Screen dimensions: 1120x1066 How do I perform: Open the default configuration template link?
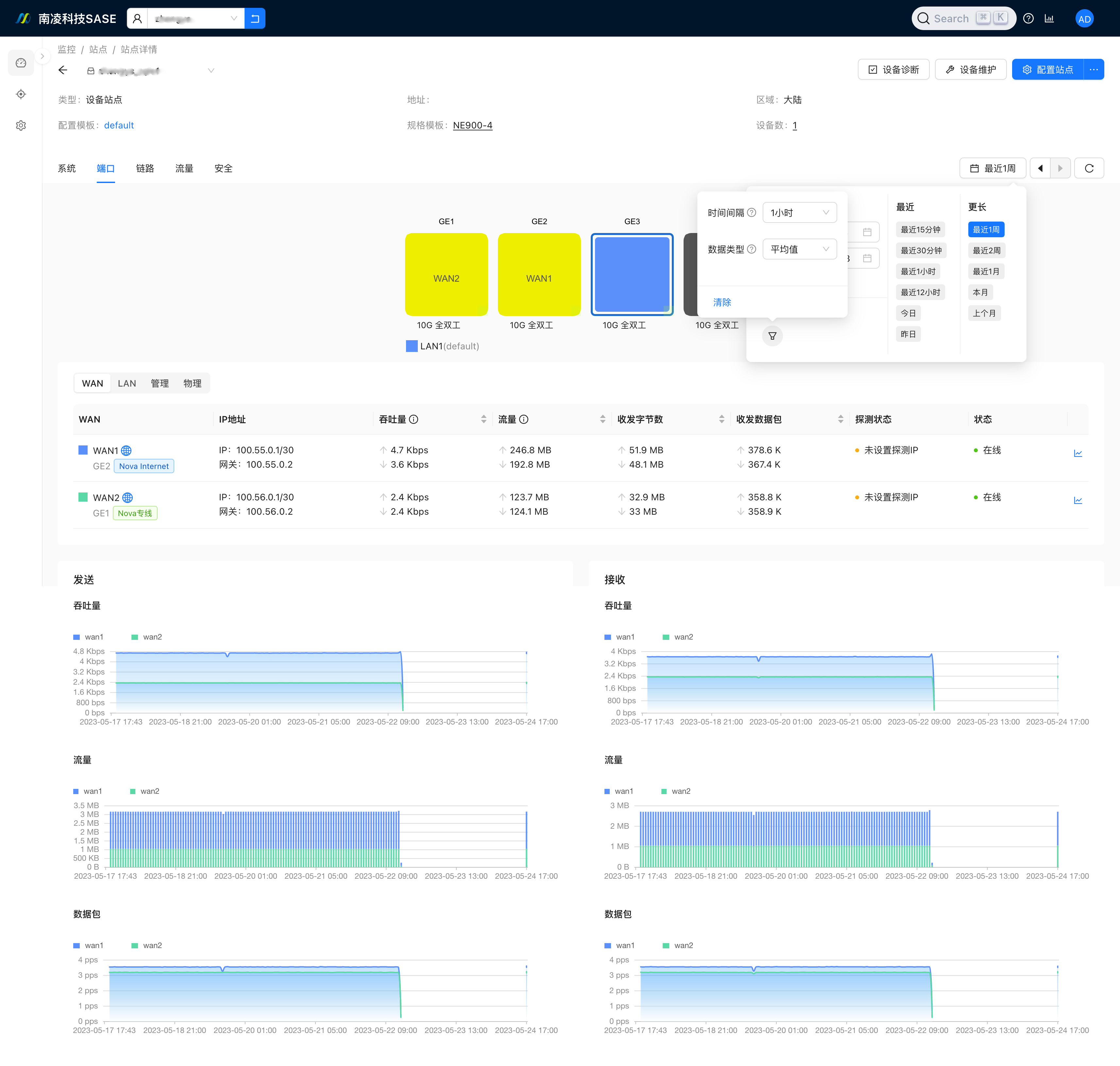pyautogui.click(x=119, y=125)
